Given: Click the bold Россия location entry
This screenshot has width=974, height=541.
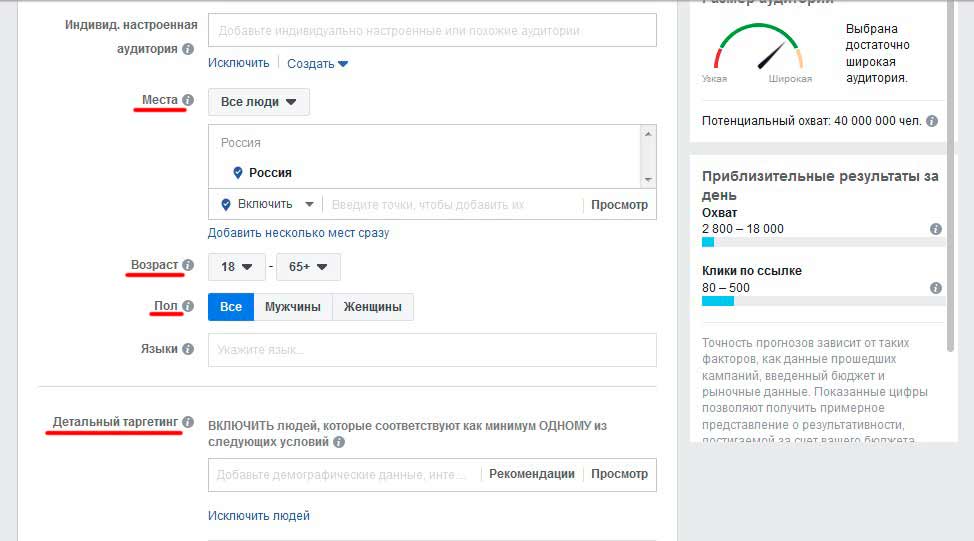Looking at the screenshot, I should [270, 173].
